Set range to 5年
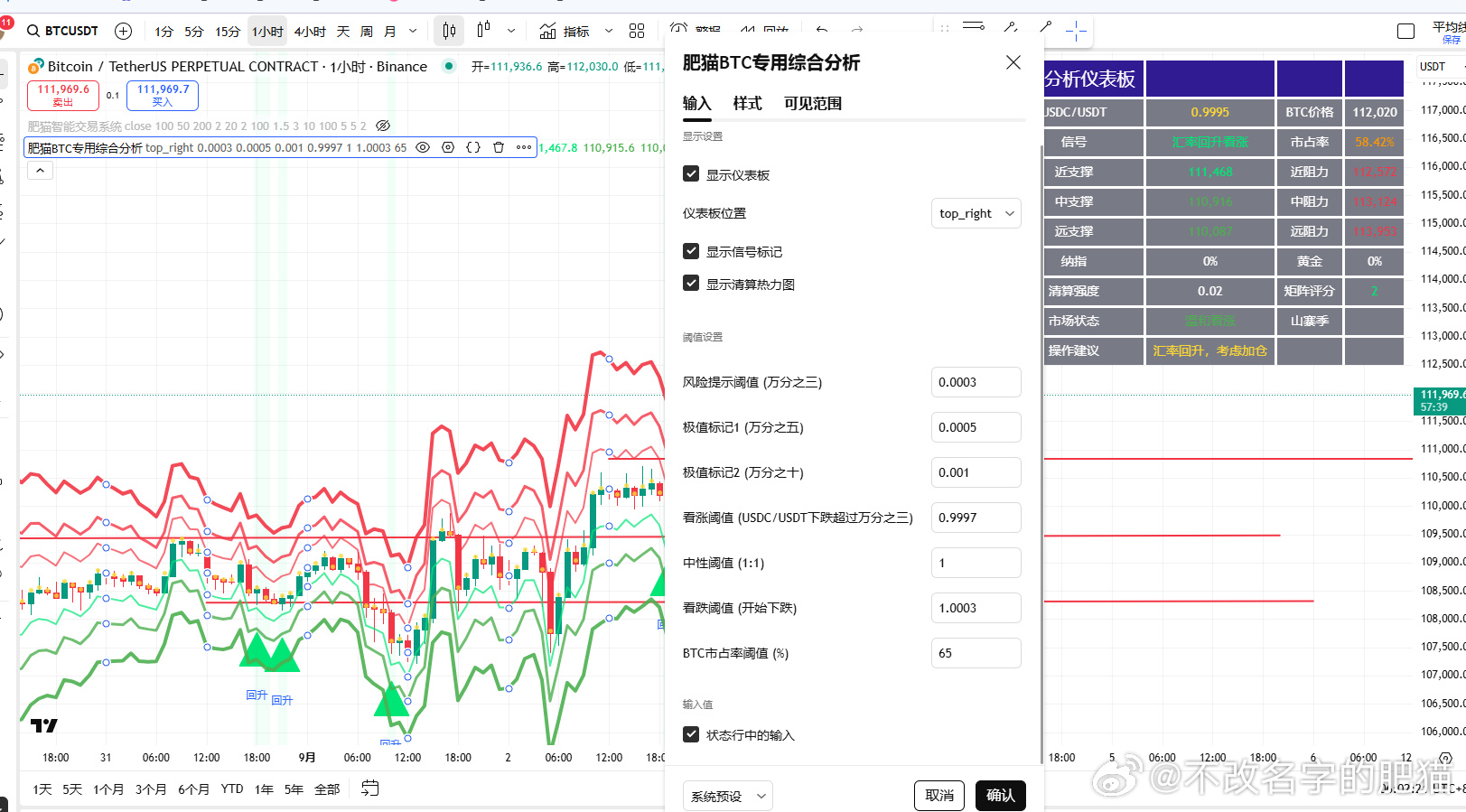This screenshot has height=812, width=1466. (x=294, y=789)
